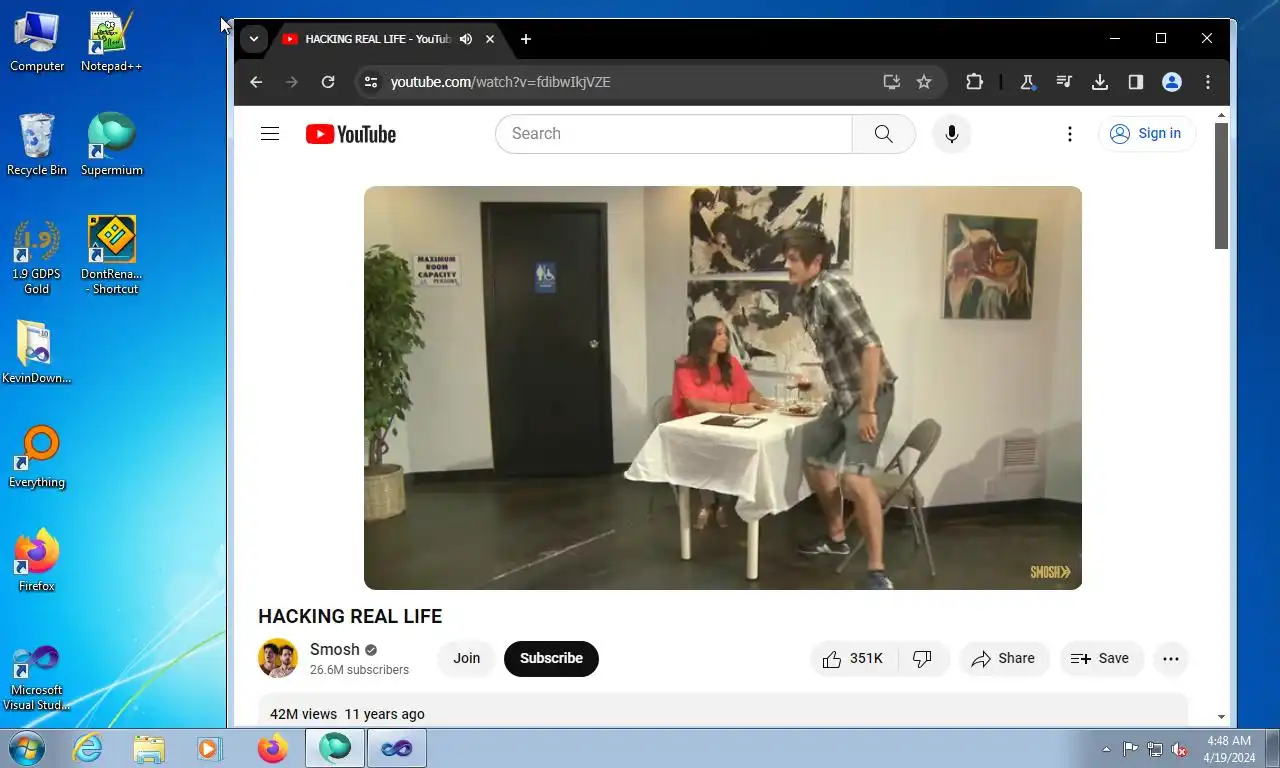The height and width of the screenshot is (768, 1280).
Task: Expand the tab search dropdown arrow
Action: (254, 39)
